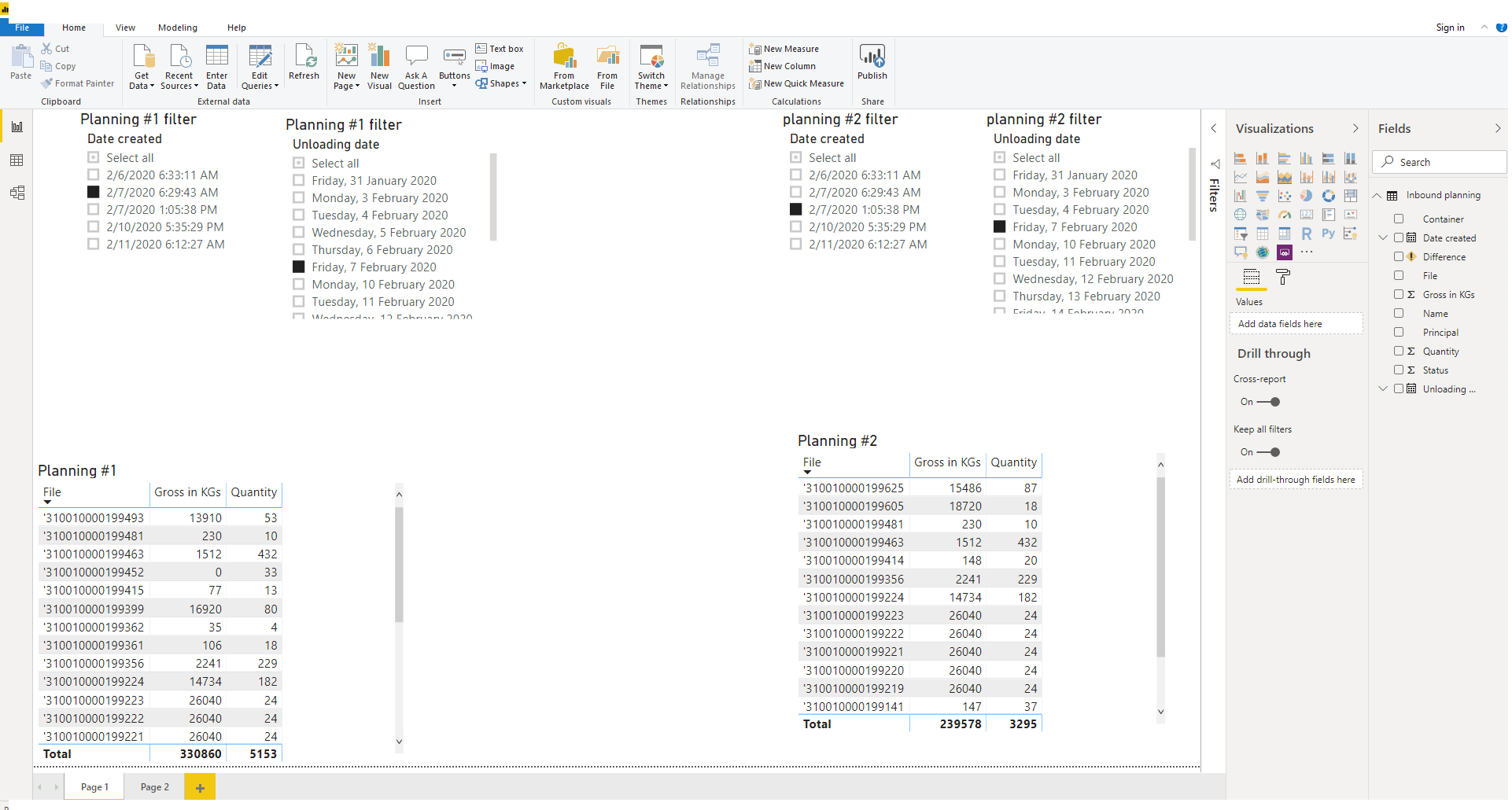1512x810 pixels.
Task: Click the Refresh ribbon icon
Action: pos(304,62)
